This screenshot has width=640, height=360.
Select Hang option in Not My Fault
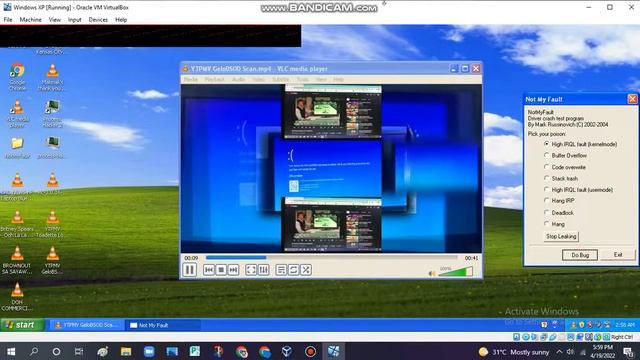[554, 224]
